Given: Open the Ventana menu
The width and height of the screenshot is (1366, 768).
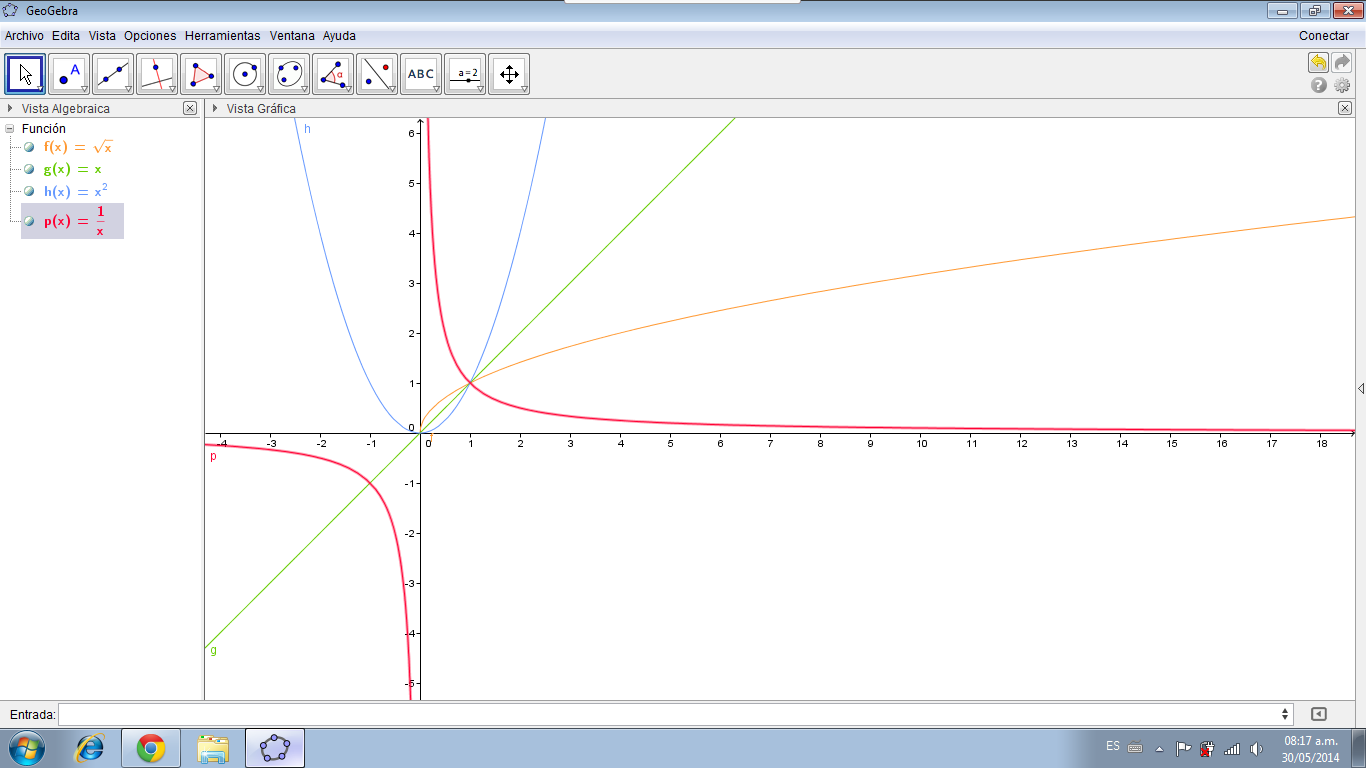Looking at the screenshot, I should (x=291, y=35).
